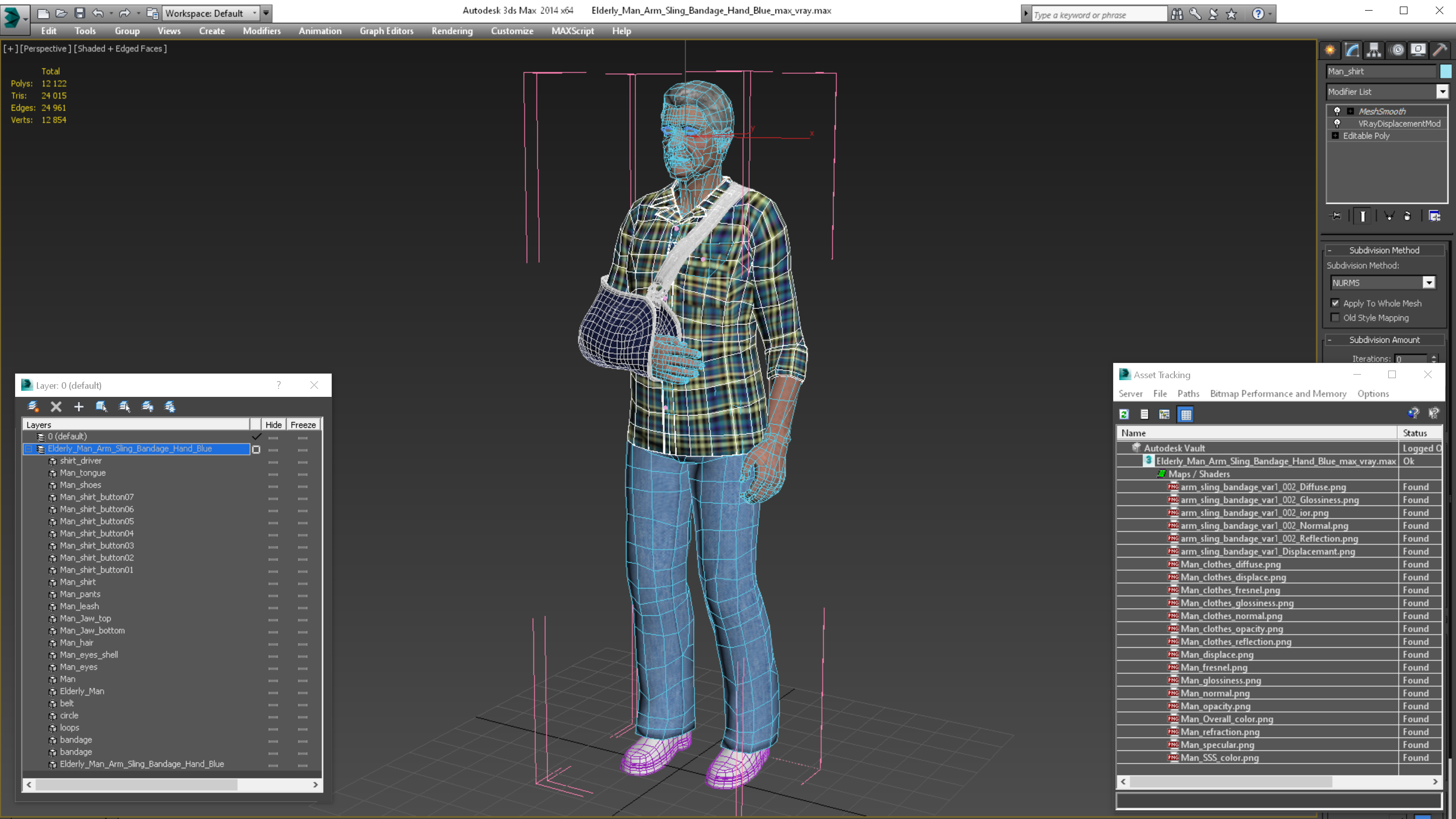Expand the Editable Poly sub-objects

tap(1335, 135)
